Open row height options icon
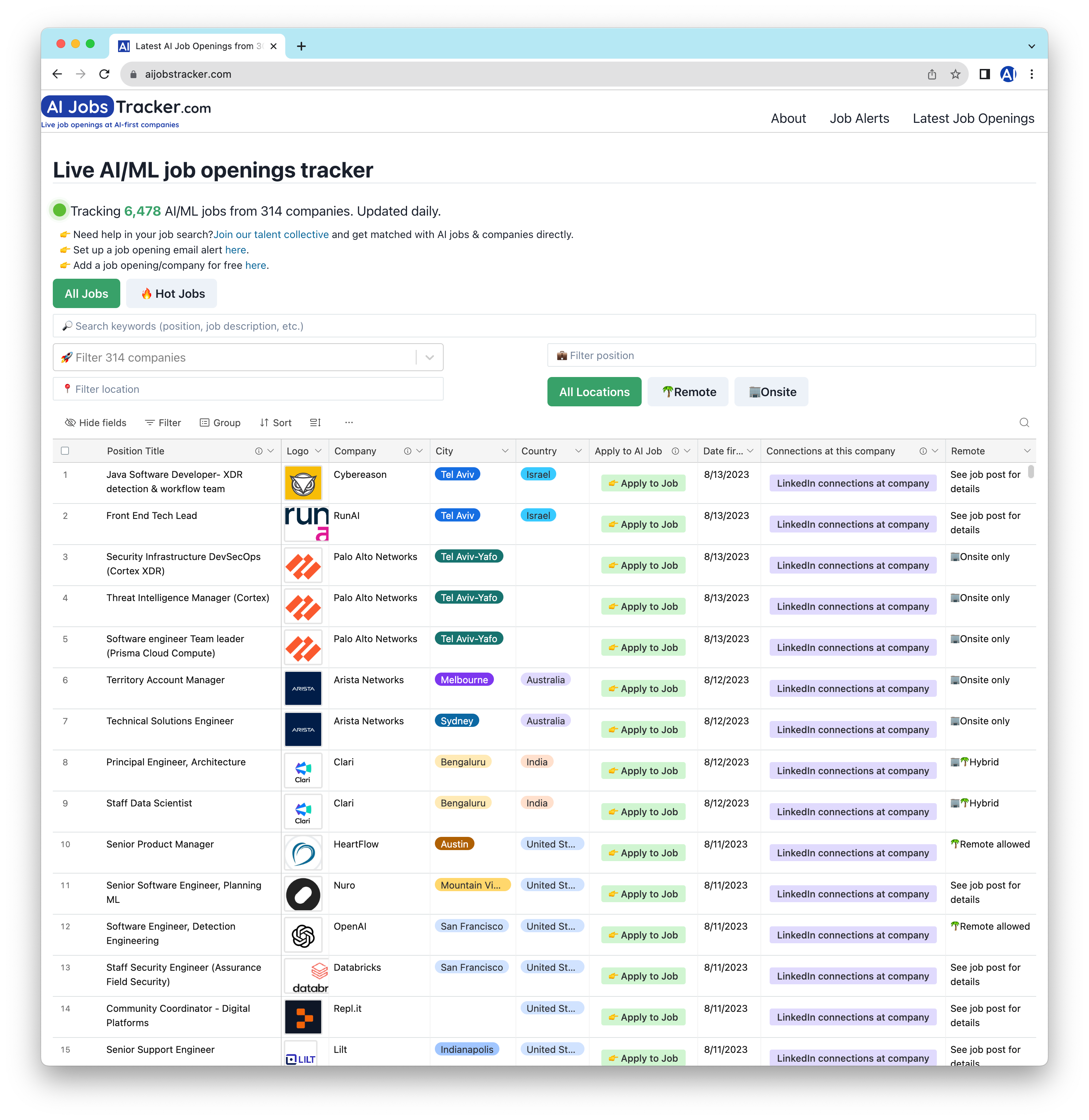Screen dimensions: 1089x1120 315,422
